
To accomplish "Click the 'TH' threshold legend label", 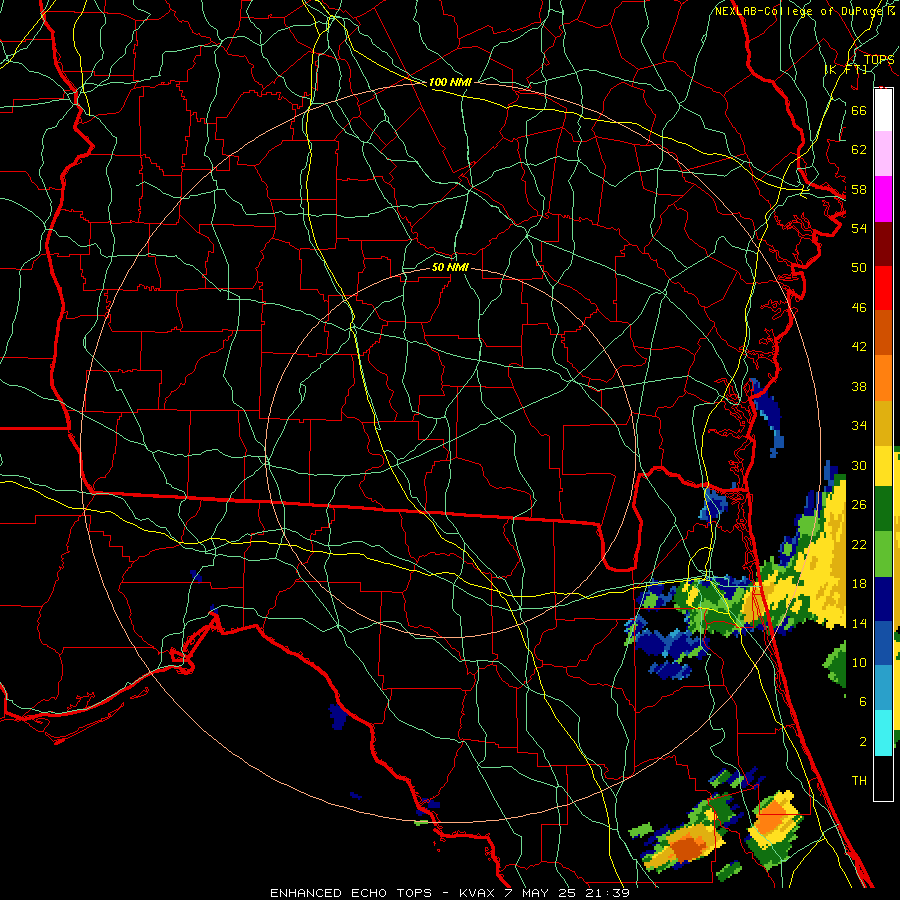I will (x=859, y=781).
